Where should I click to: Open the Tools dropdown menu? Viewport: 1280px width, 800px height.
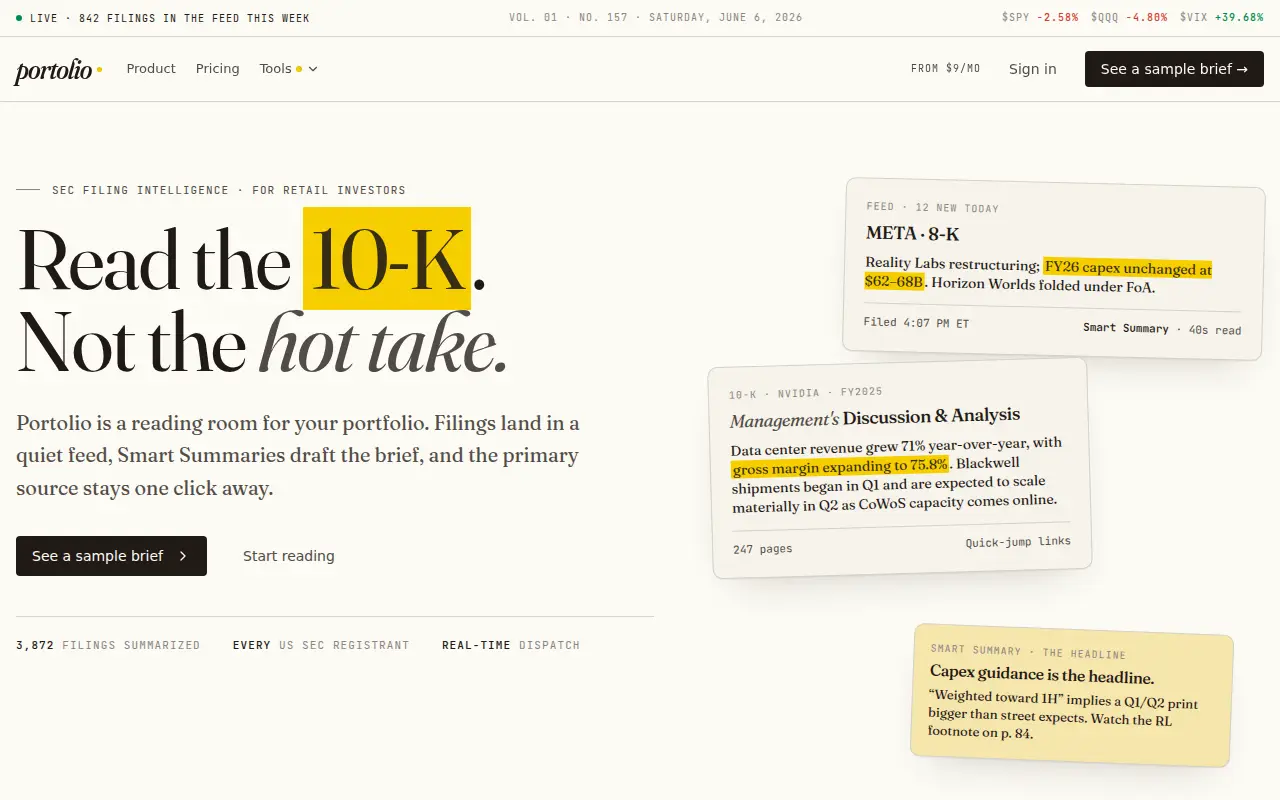pos(288,69)
